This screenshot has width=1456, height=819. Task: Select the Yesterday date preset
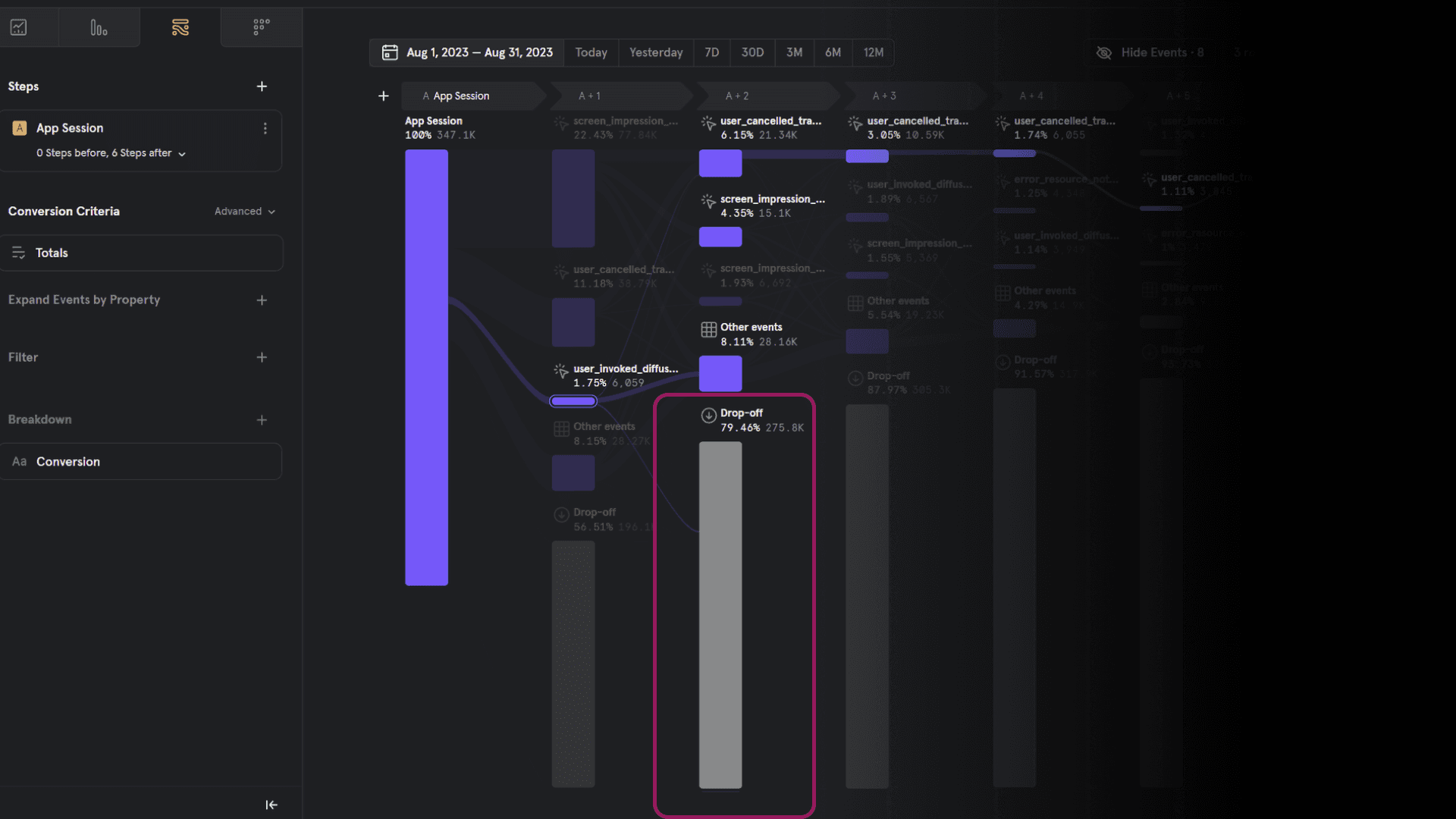click(x=655, y=52)
